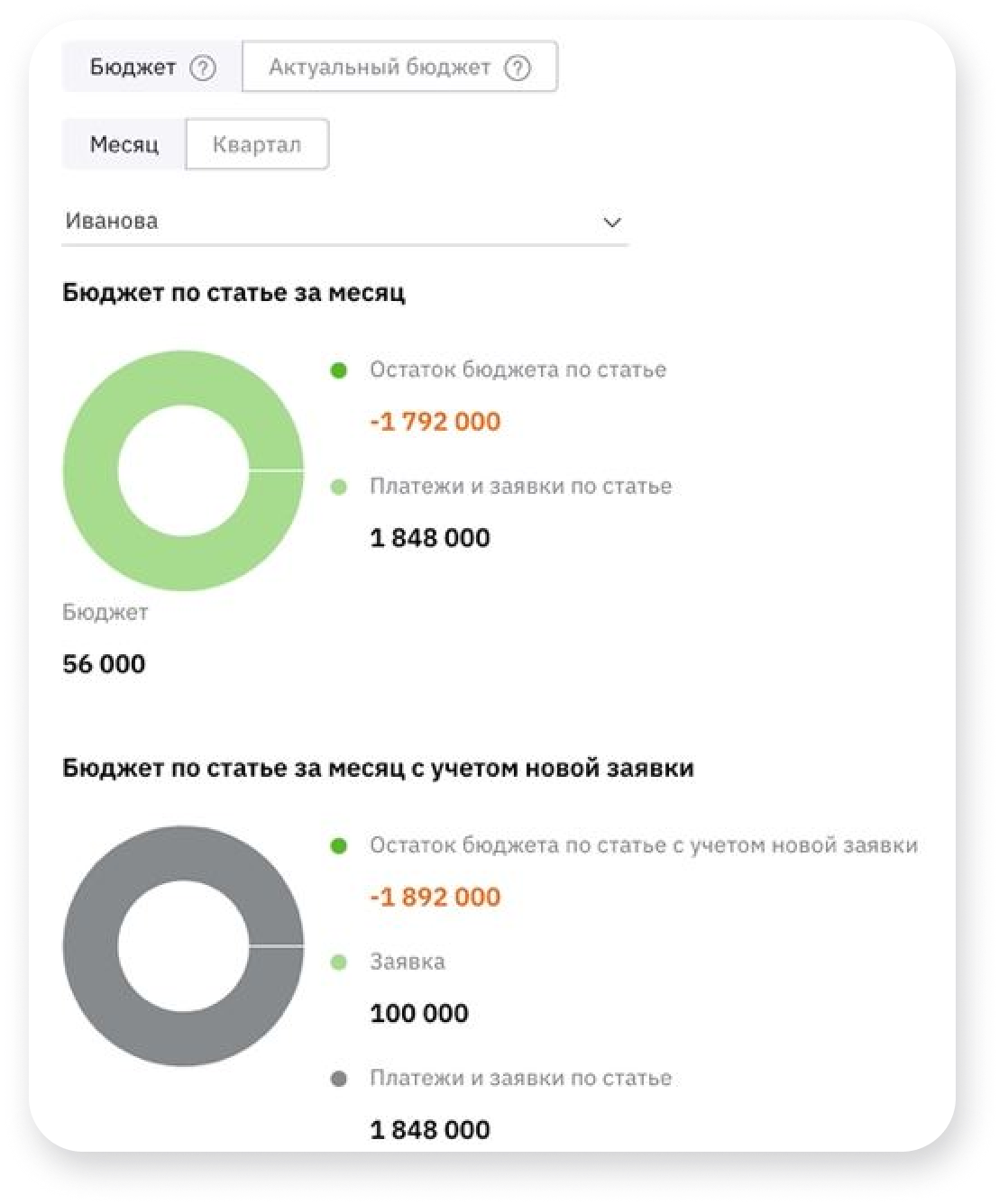Toggle period to Квартал
999x1204 pixels.
pyautogui.click(x=257, y=144)
